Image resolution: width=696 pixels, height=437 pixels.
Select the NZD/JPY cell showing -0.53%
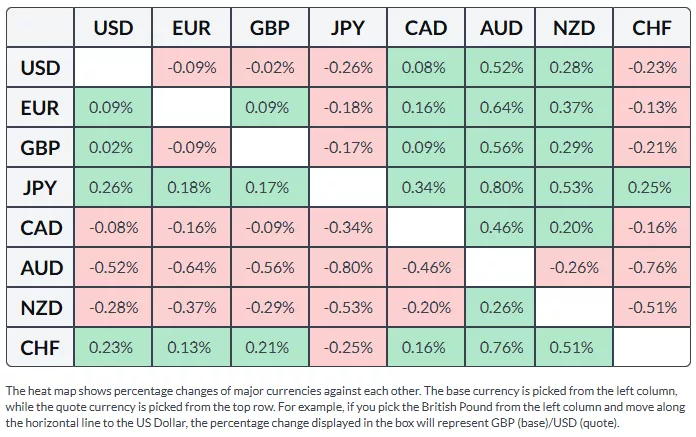344,307
